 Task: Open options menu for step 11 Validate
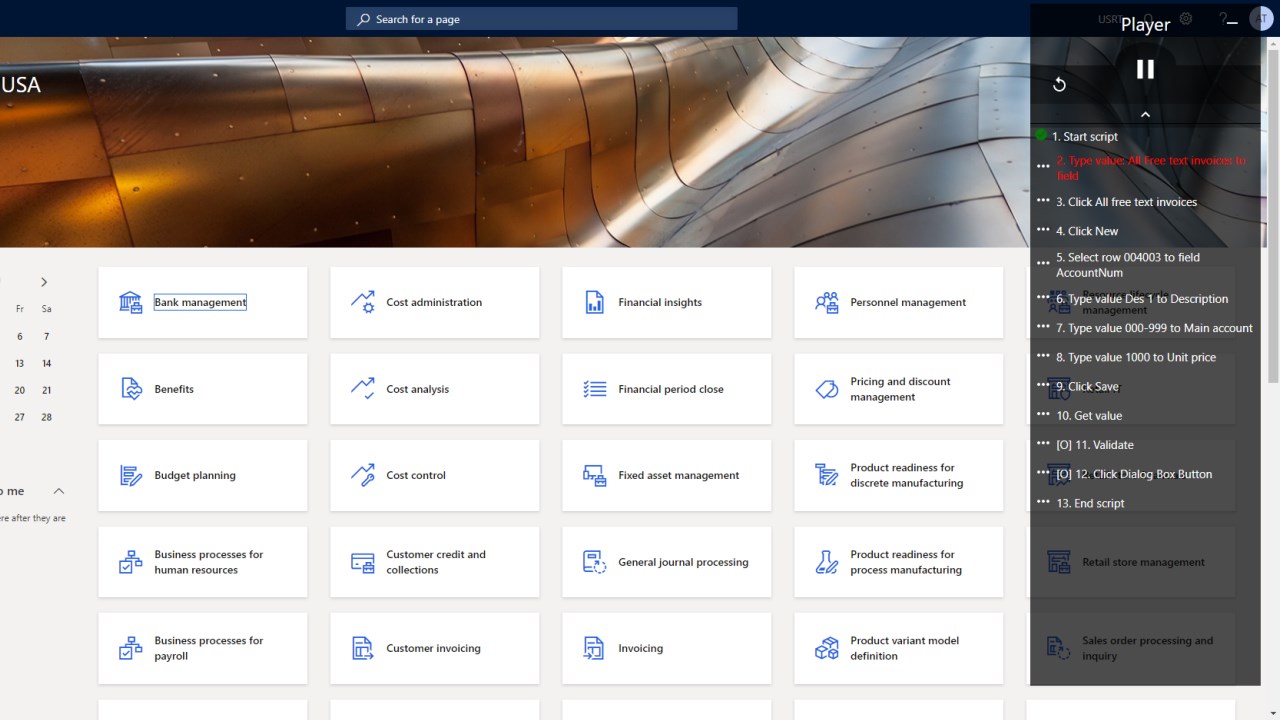pyautogui.click(x=1043, y=443)
